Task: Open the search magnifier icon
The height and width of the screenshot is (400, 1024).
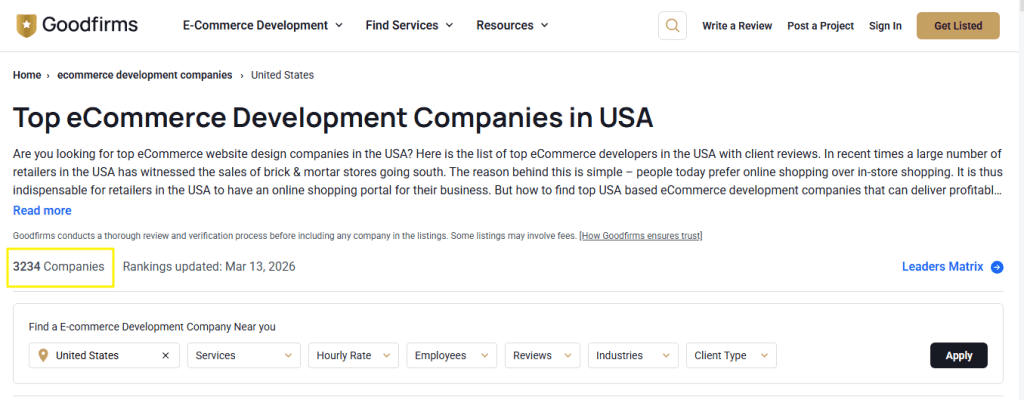Action: [x=672, y=26]
